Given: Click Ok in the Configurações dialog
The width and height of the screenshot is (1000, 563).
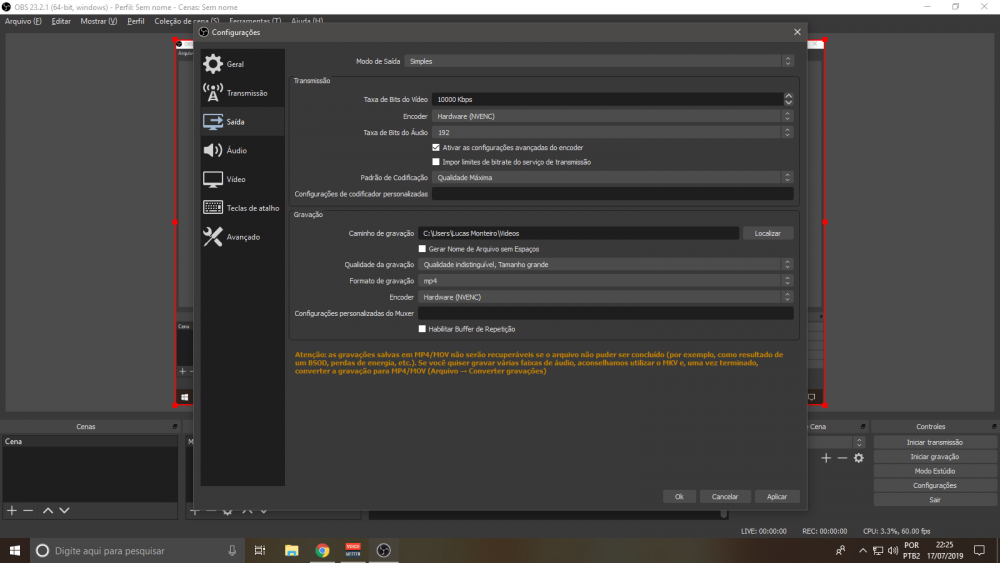Looking at the screenshot, I should [x=679, y=497].
